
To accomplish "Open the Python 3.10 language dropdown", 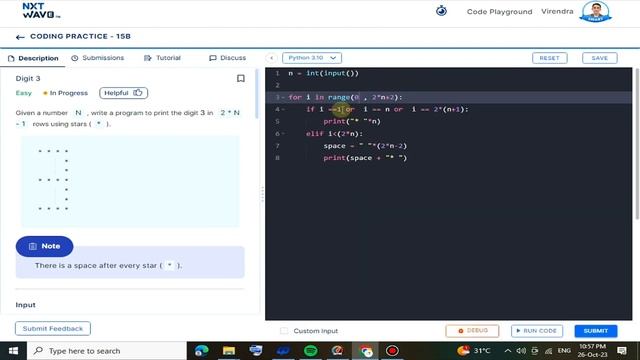I will pyautogui.click(x=312, y=58).
